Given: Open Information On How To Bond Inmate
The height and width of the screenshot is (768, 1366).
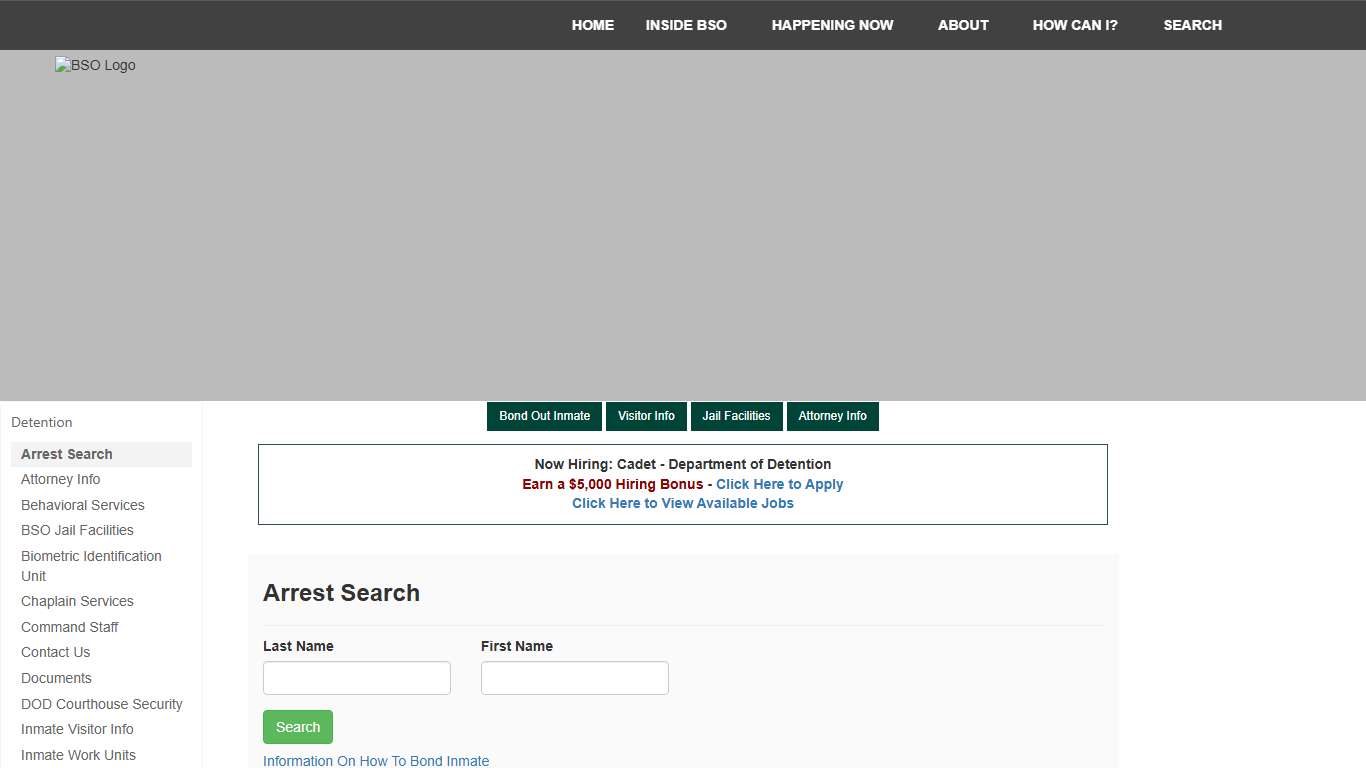Looking at the screenshot, I should 375,761.
